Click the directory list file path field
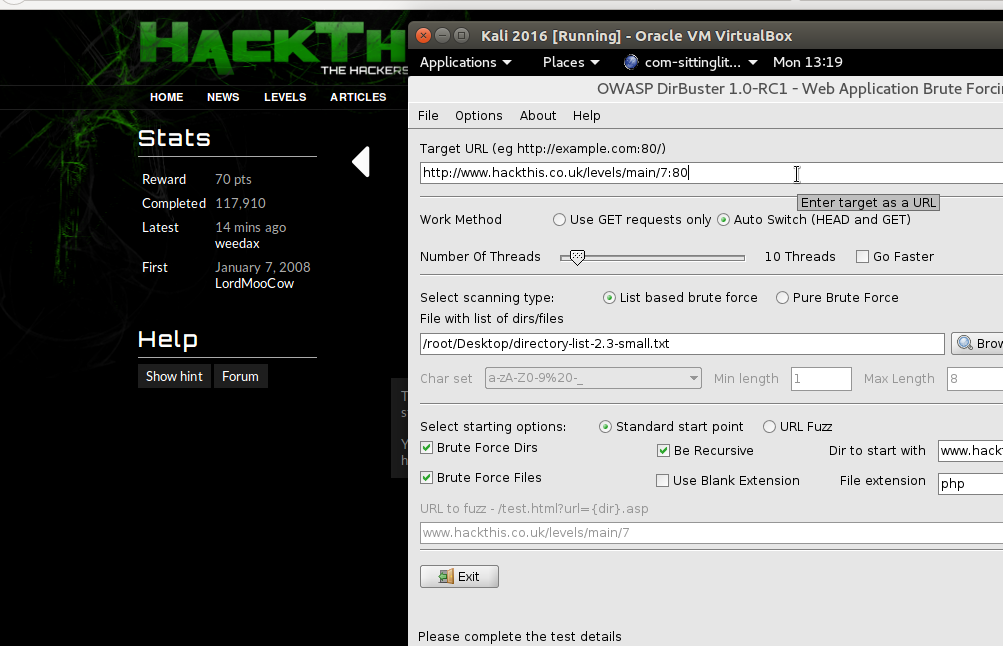The width and height of the screenshot is (1003, 646). click(682, 343)
